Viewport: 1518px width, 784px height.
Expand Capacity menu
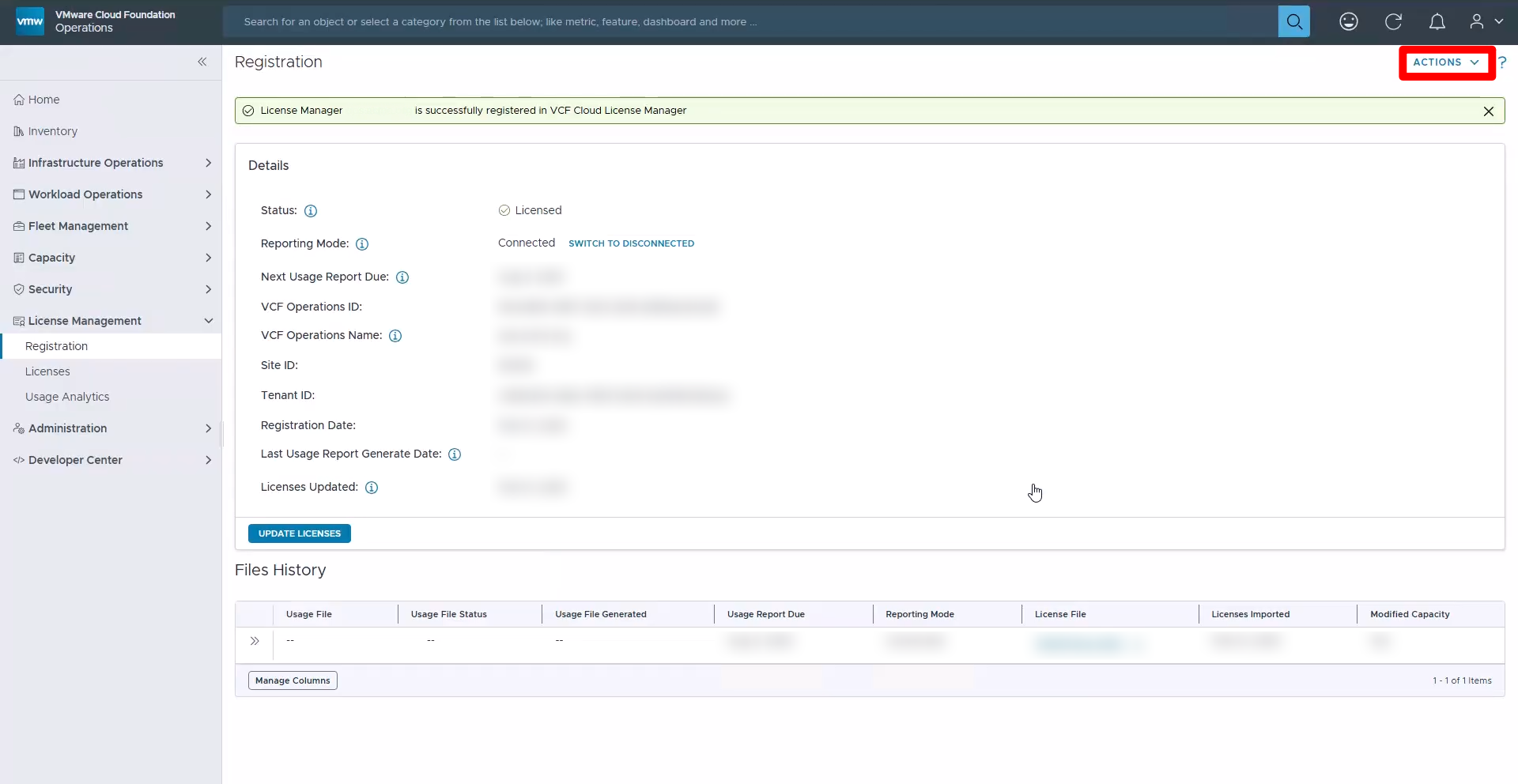pyautogui.click(x=111, y=258)
